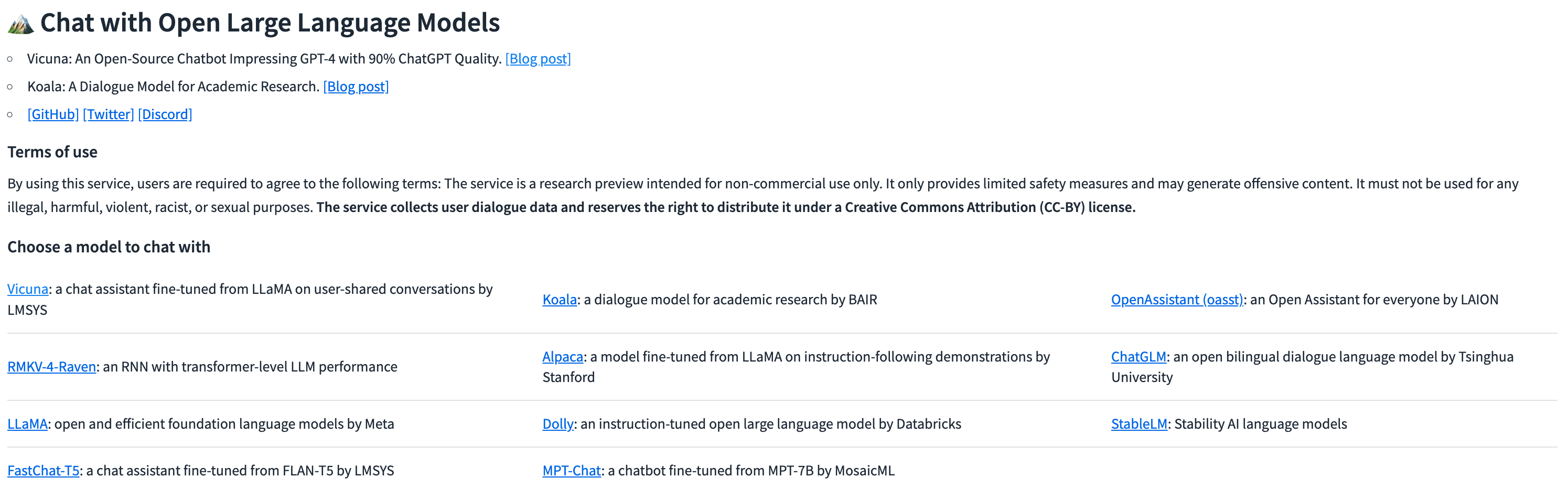
Task: Visit the Twitter link
Action: tap(109, 114)
